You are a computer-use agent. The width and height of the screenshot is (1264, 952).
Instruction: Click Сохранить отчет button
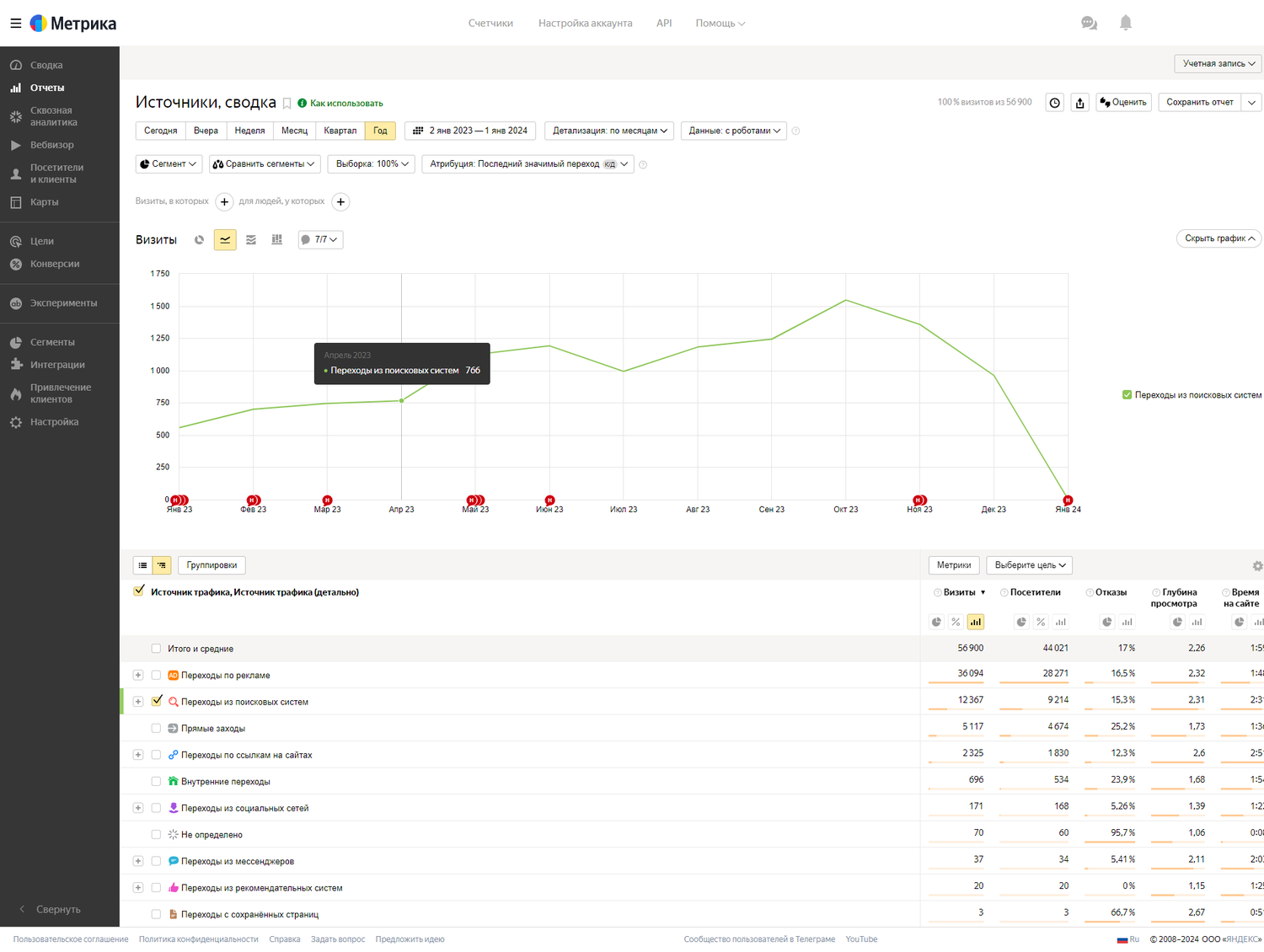(1200, 103)
